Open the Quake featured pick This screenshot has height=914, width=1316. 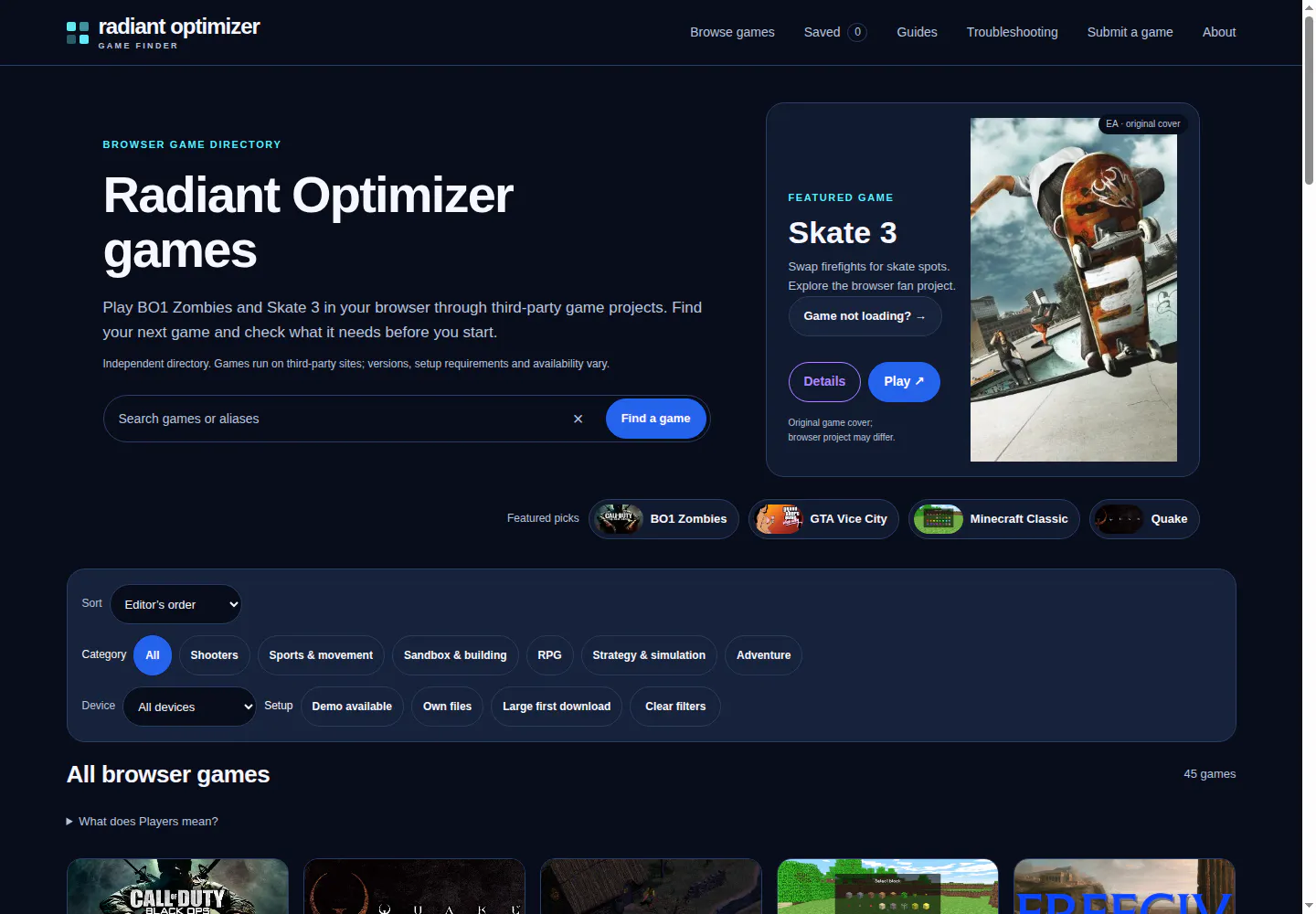[x=1144, y=519]
